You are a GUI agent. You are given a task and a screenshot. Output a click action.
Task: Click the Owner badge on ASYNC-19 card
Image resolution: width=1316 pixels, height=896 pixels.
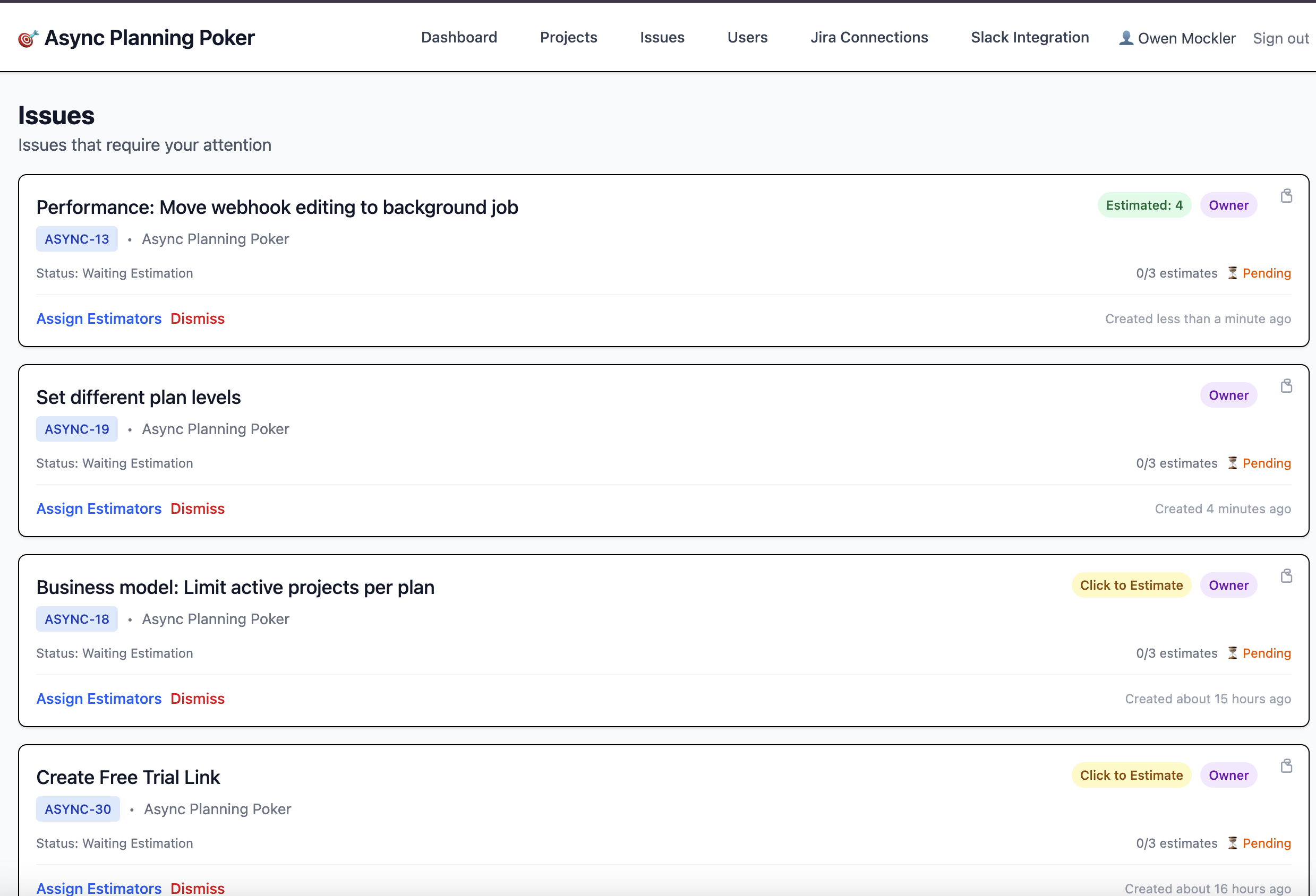[x=1228, y=394]
